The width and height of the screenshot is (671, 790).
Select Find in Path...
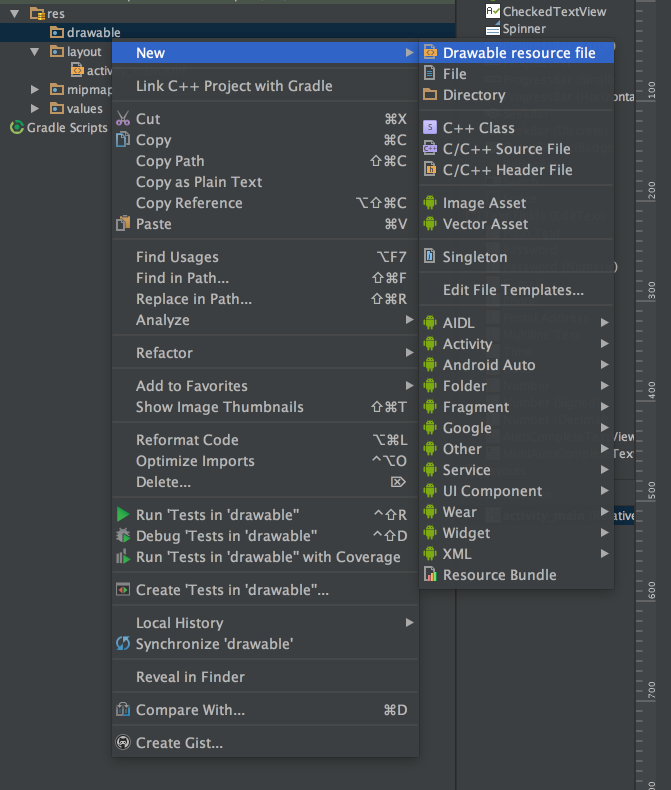click(x=265, y=278)
